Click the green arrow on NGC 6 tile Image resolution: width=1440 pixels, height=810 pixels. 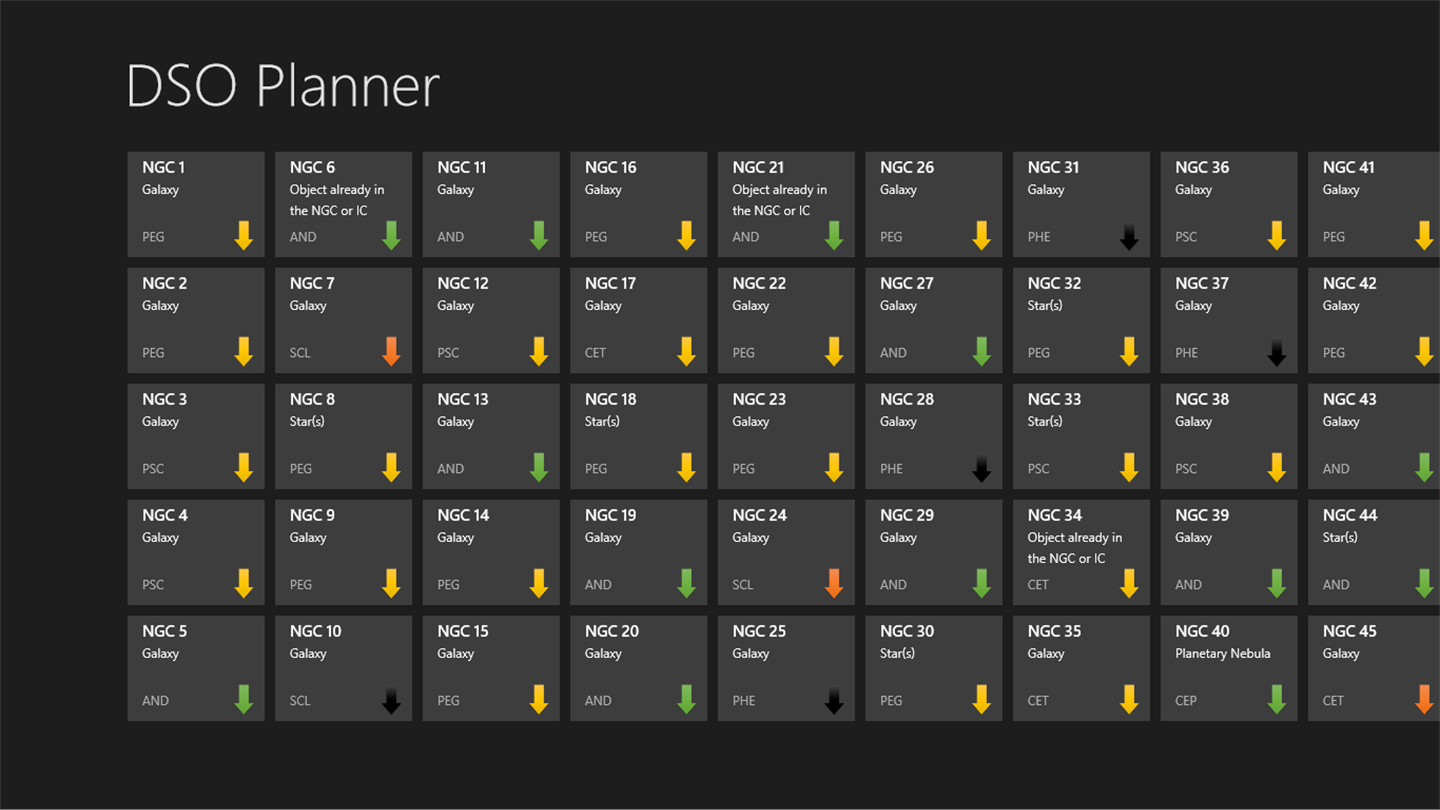point(391,236)
